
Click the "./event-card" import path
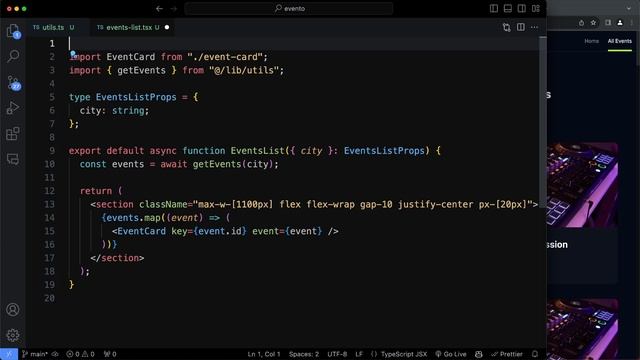pyautogui.click(x=224, y=57)
